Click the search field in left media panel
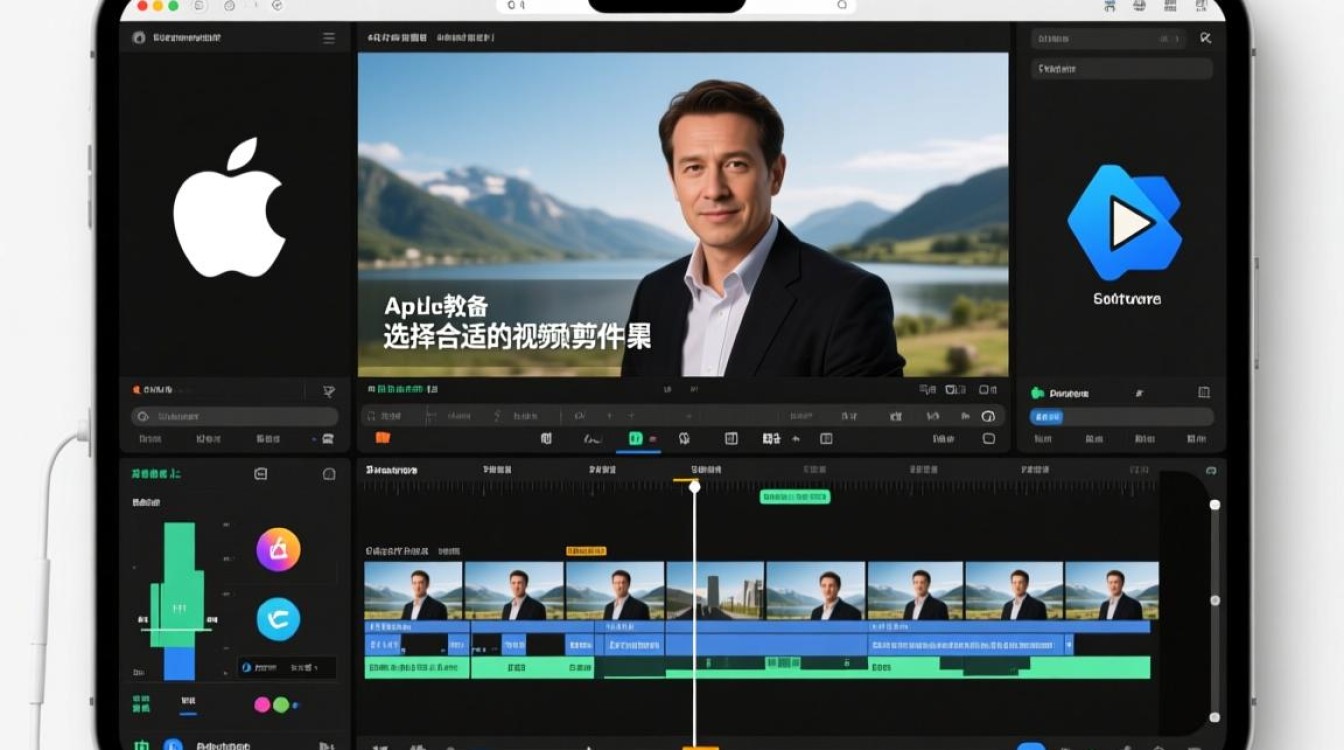Screen dimensions: 1344x750 point(235,416)
